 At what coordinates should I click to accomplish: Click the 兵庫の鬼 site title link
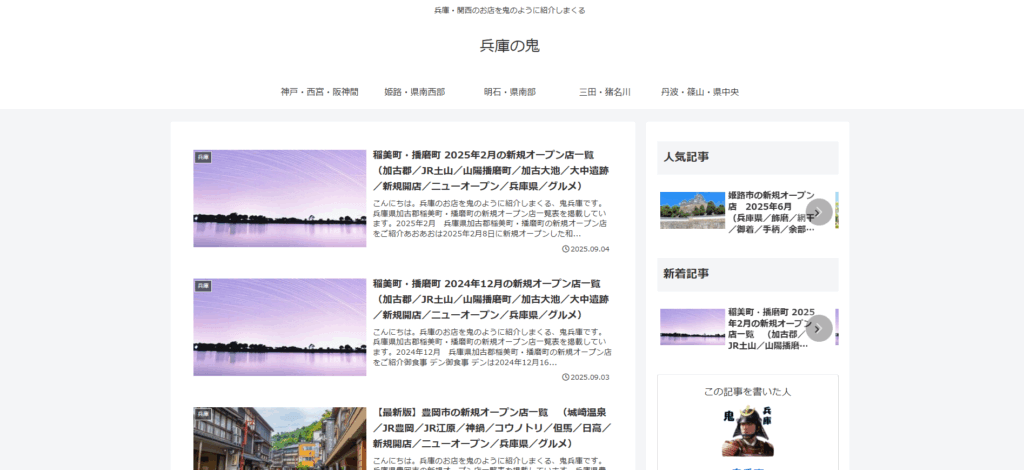pos(510,46)
